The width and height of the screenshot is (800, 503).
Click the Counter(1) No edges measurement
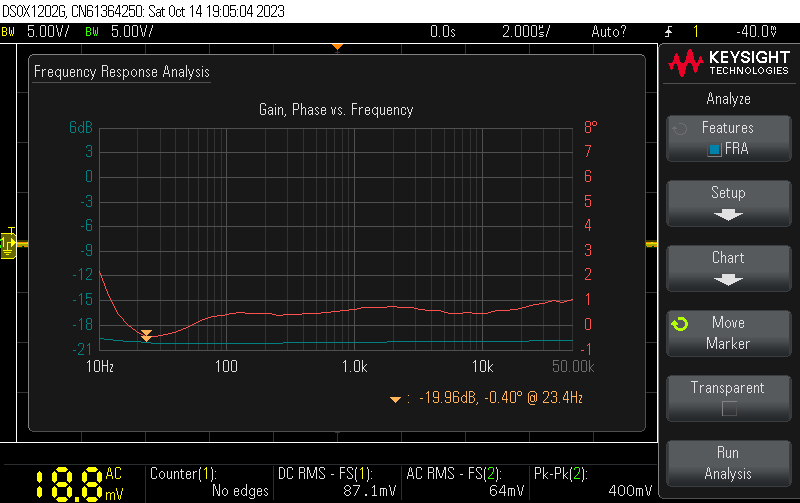click(x=209, y=482)
